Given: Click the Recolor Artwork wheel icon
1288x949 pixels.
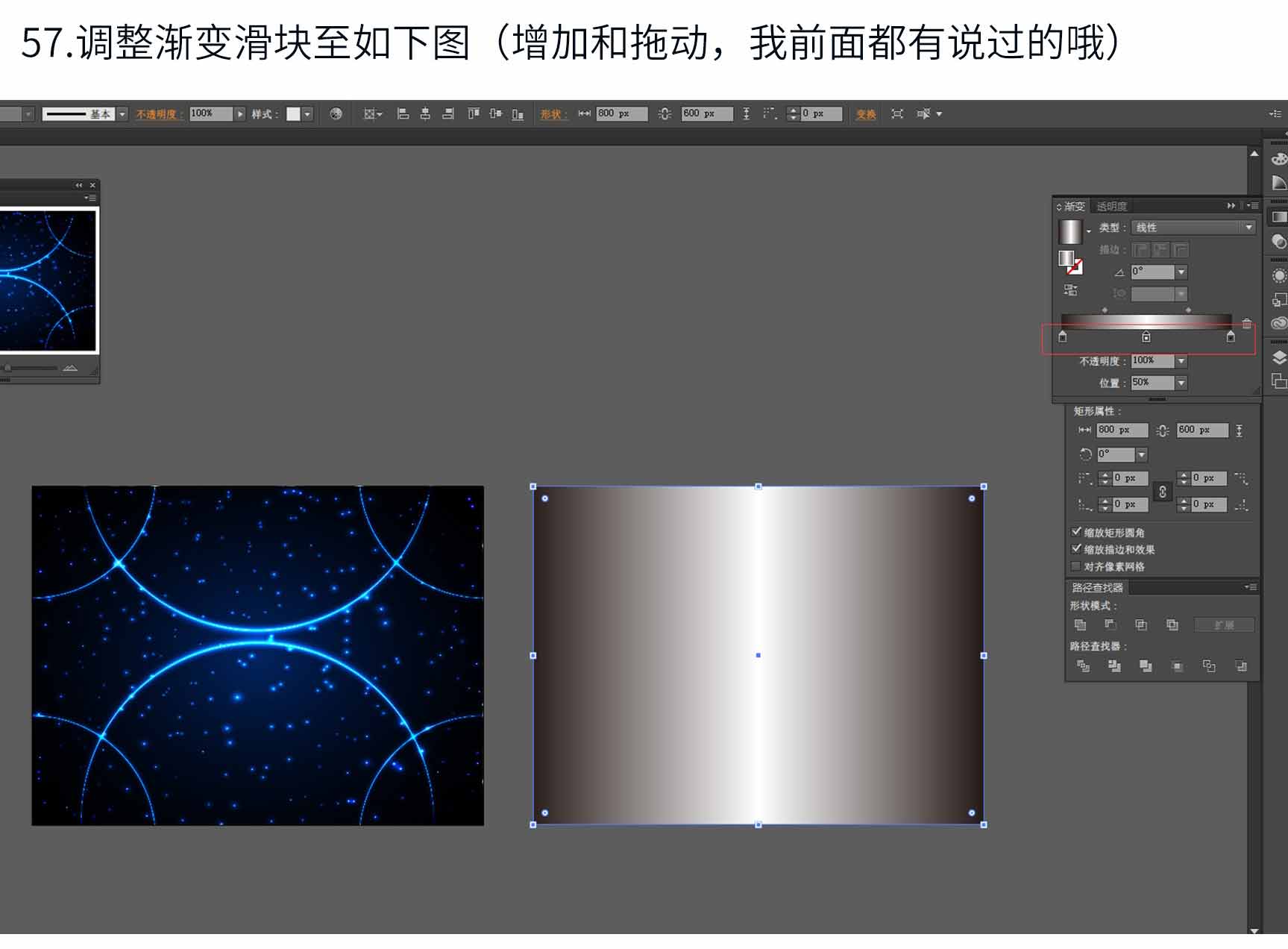Looking at the screenshot, I should pyautogui.click(x=336, y=114).
